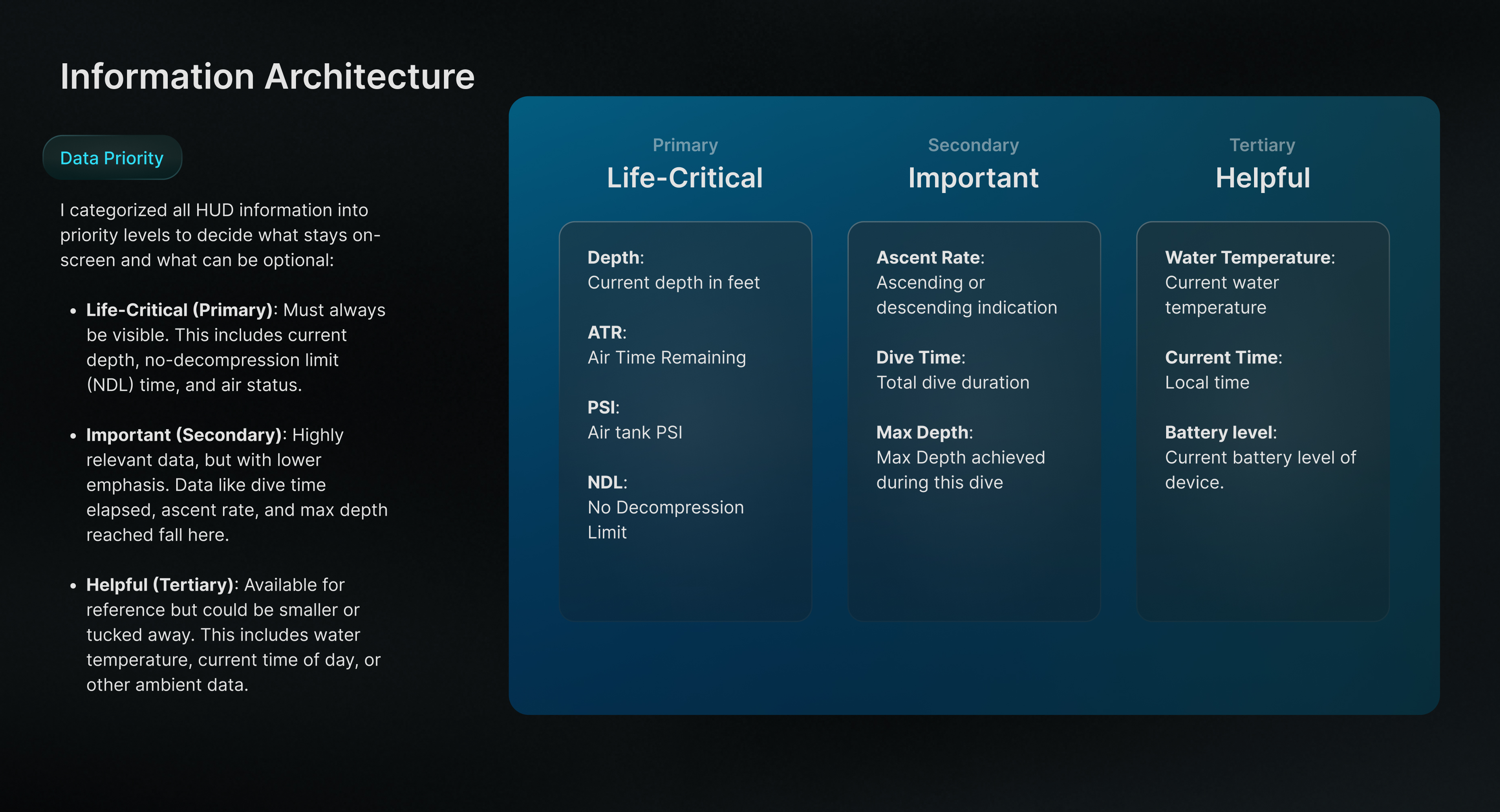The height and width of the screenshot is (812, 1500).
Task: Click the Current Time entry
Action: click(x=1223, y=370)
